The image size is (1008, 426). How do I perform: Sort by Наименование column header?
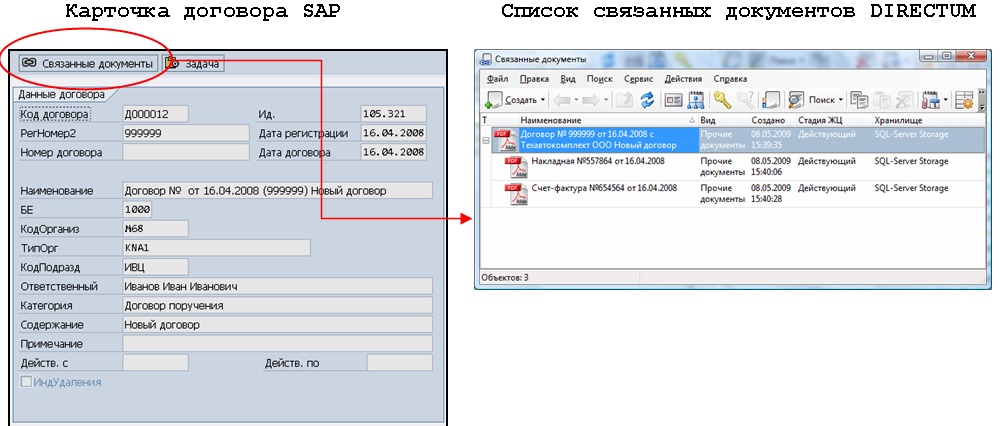coord(608,120)
